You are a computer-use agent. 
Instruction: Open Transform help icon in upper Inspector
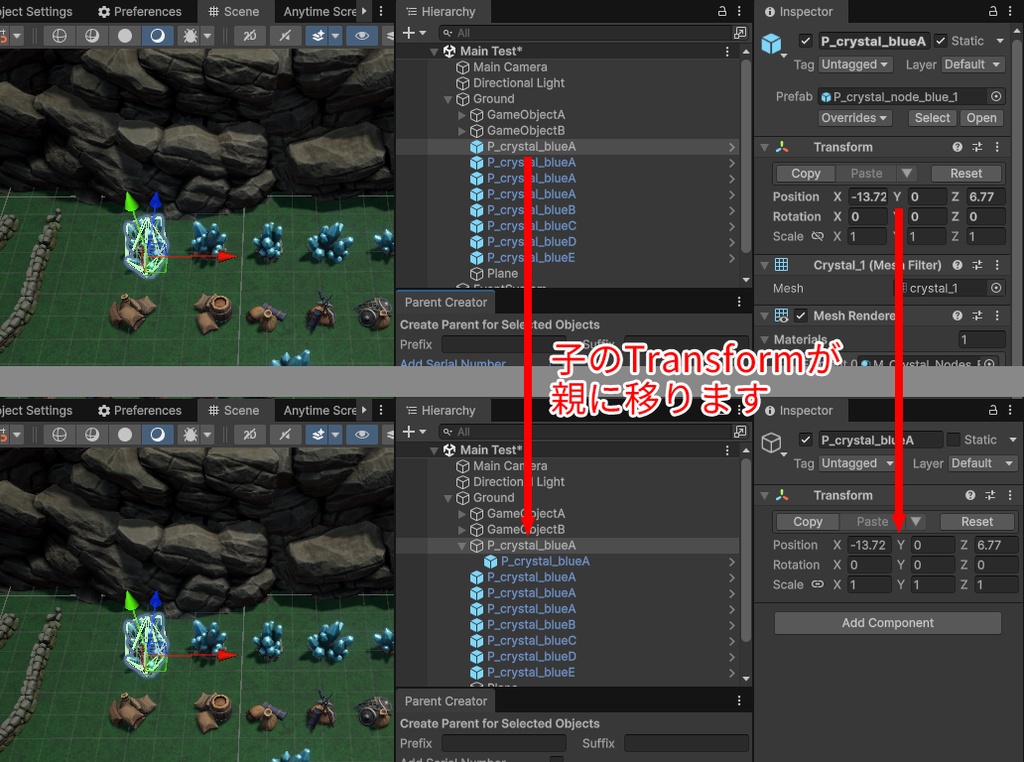coord(957,147)
